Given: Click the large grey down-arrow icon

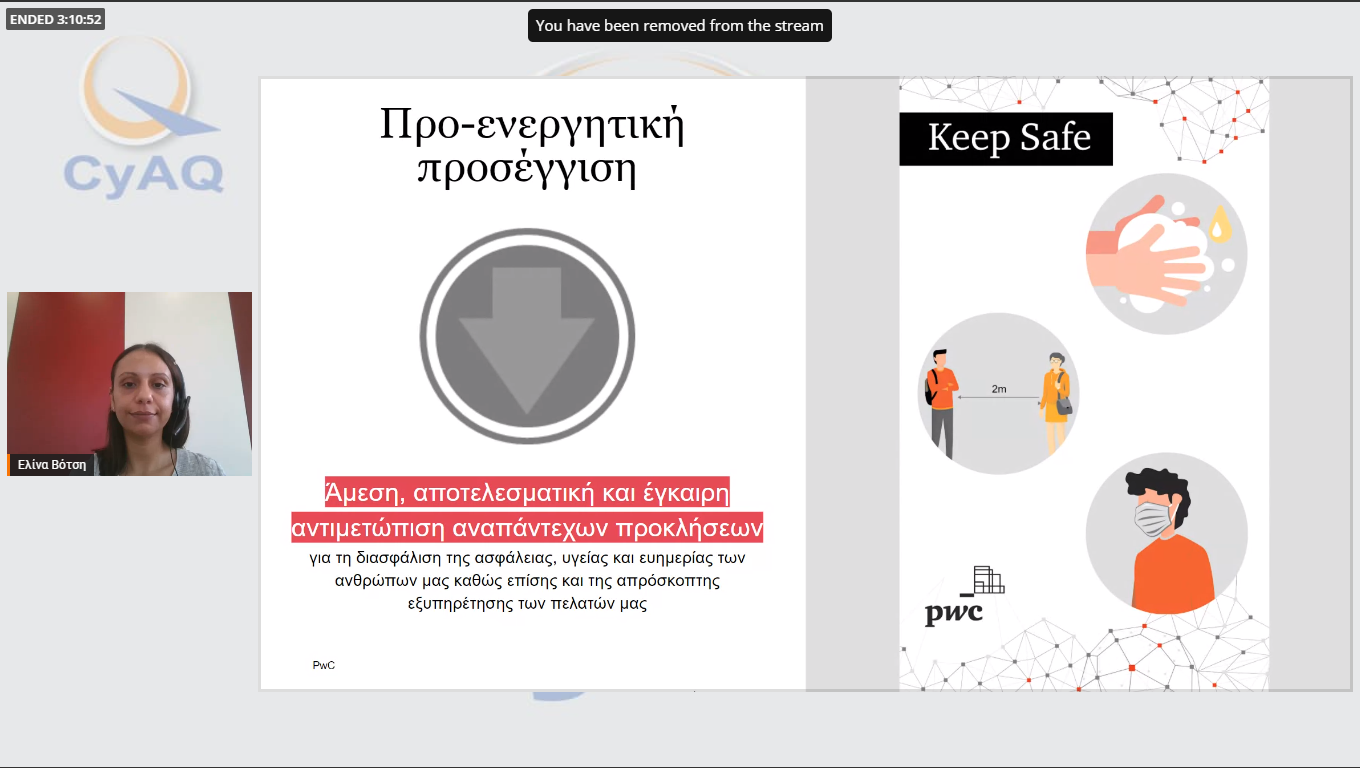Looking at the screenshot, I should (527, 337).
